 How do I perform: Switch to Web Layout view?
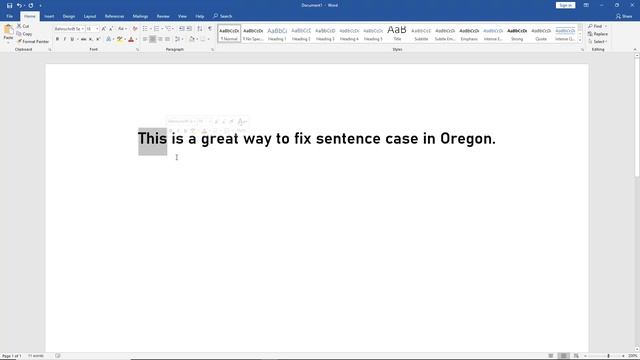coord(576,356)
